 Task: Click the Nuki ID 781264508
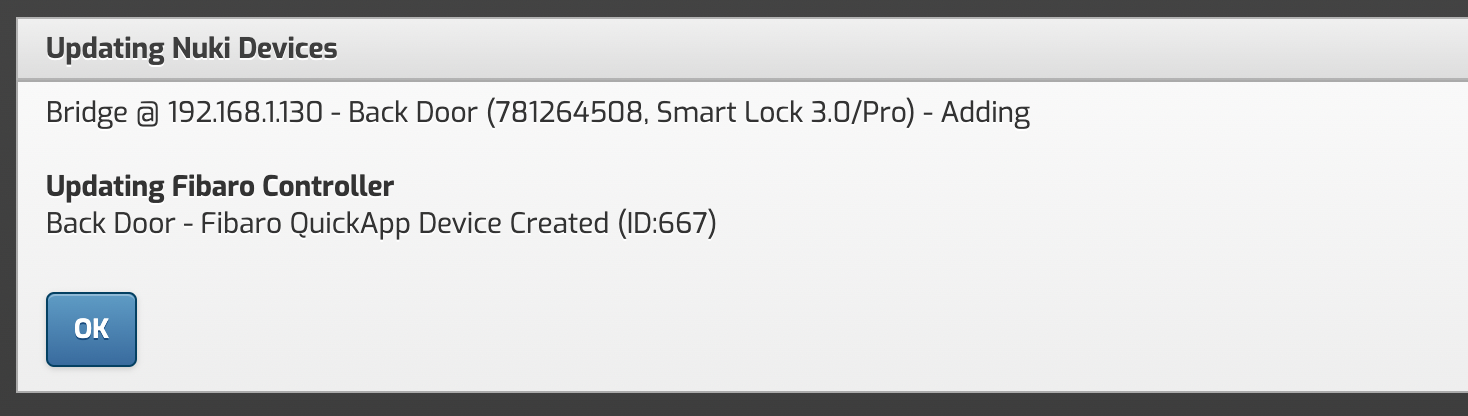click(567, 112)
